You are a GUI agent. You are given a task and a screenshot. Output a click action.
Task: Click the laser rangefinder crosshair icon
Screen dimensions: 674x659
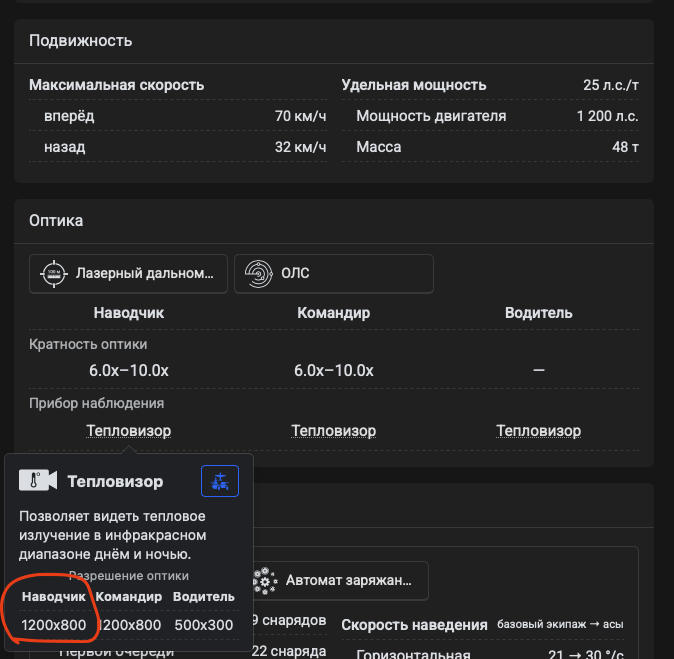[x=51, y=273]
